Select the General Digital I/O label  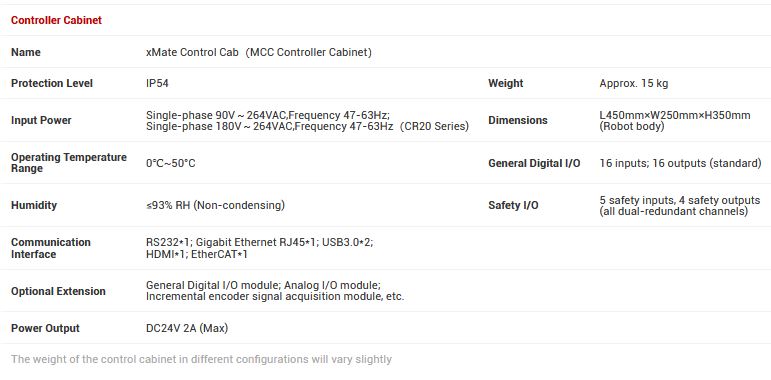click(534, 163)
